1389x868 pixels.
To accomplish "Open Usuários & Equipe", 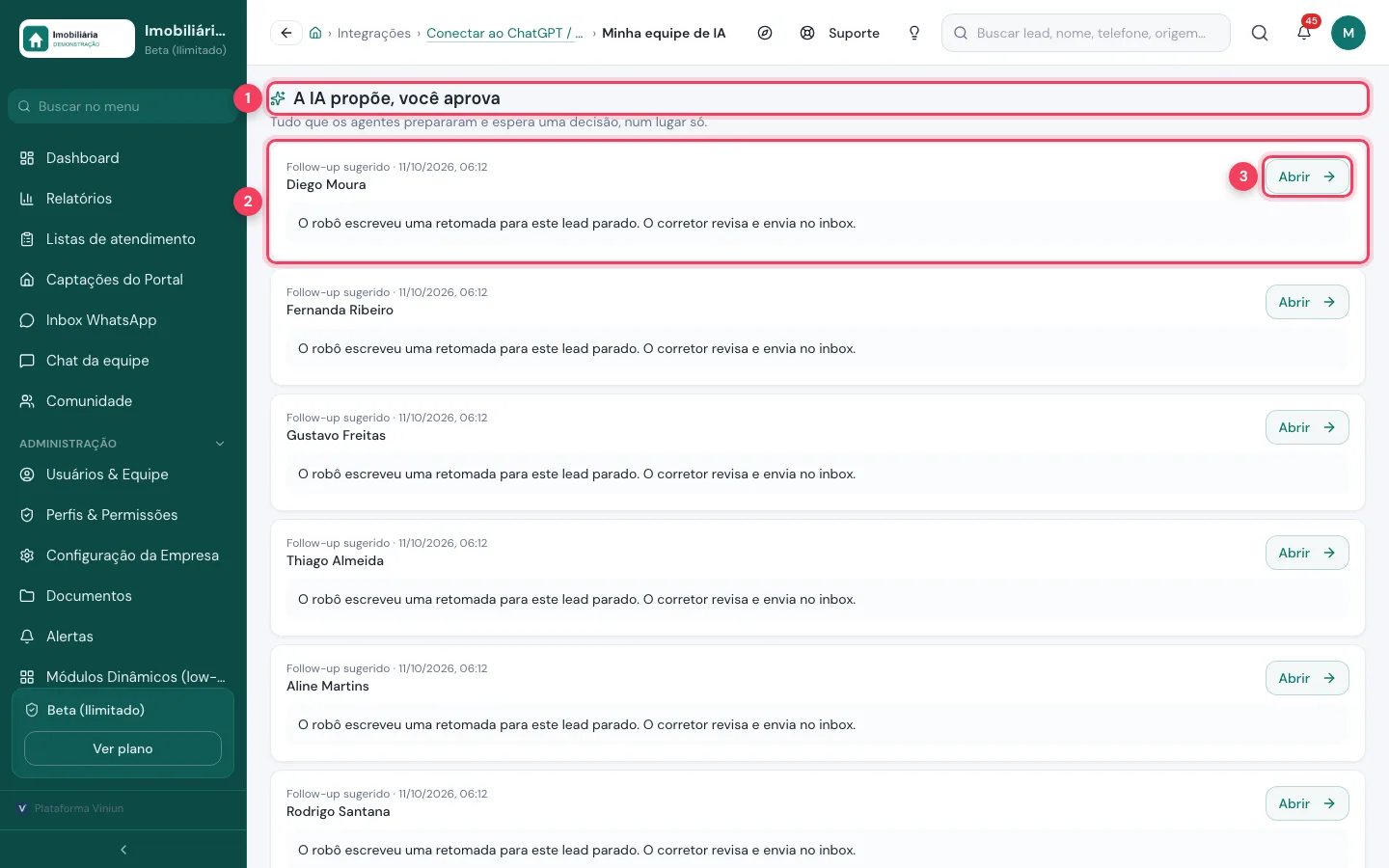I will (x=123, y=475).
